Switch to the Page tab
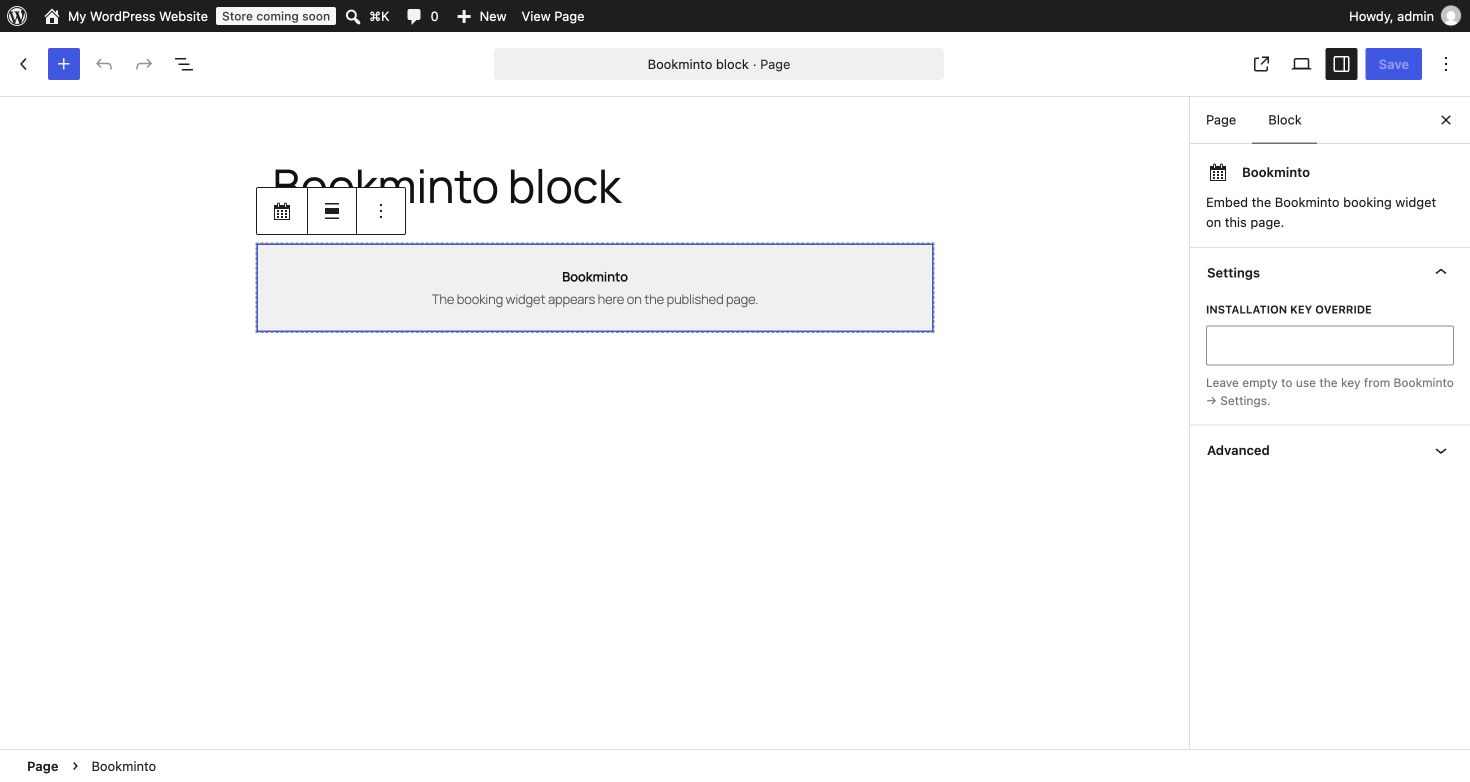1470x782 pixels. [1221, 120]
